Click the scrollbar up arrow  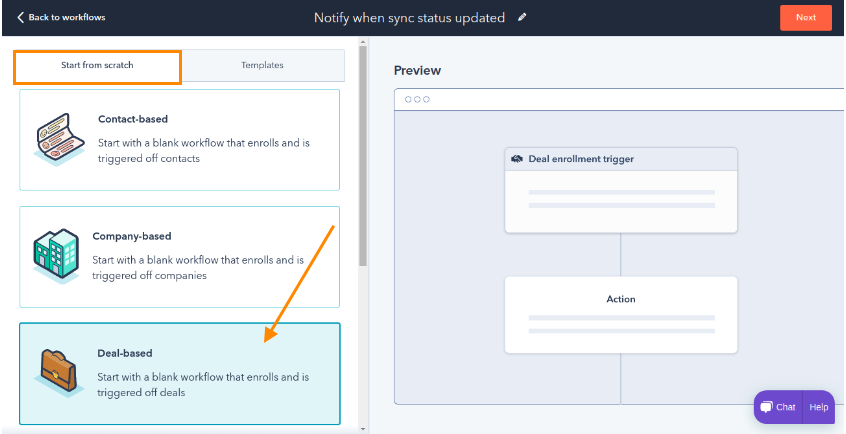pyautogui.click(x=363, y=42)
